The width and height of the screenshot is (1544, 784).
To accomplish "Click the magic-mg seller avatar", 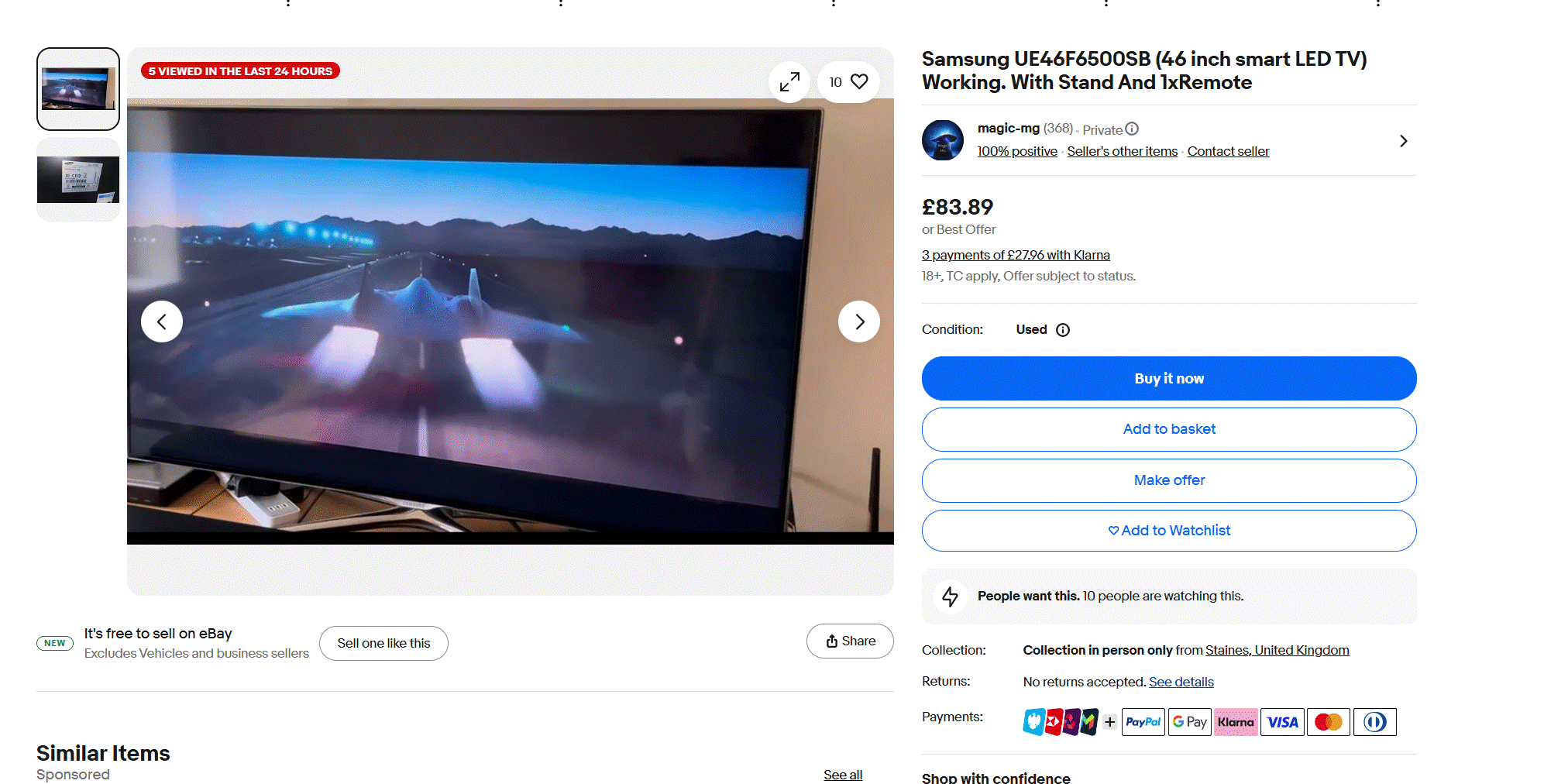I will tap(942, 140).
